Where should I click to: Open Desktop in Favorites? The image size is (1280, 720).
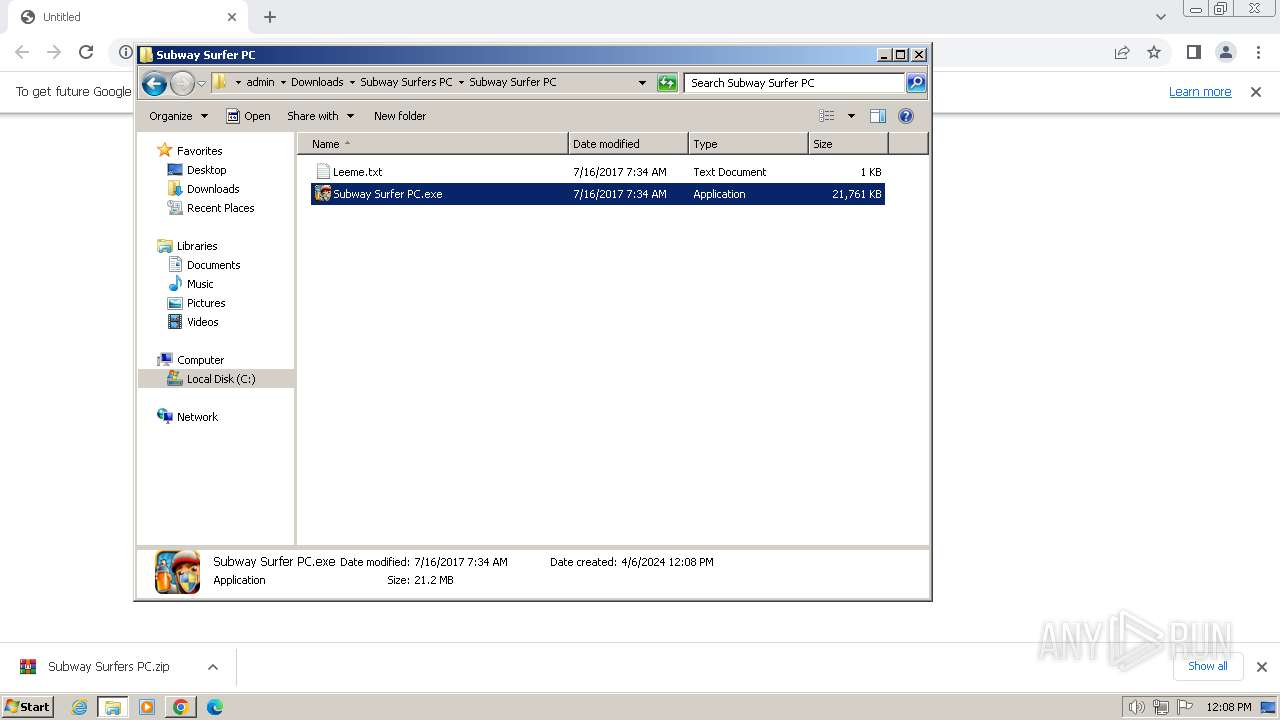pos(206,170)
